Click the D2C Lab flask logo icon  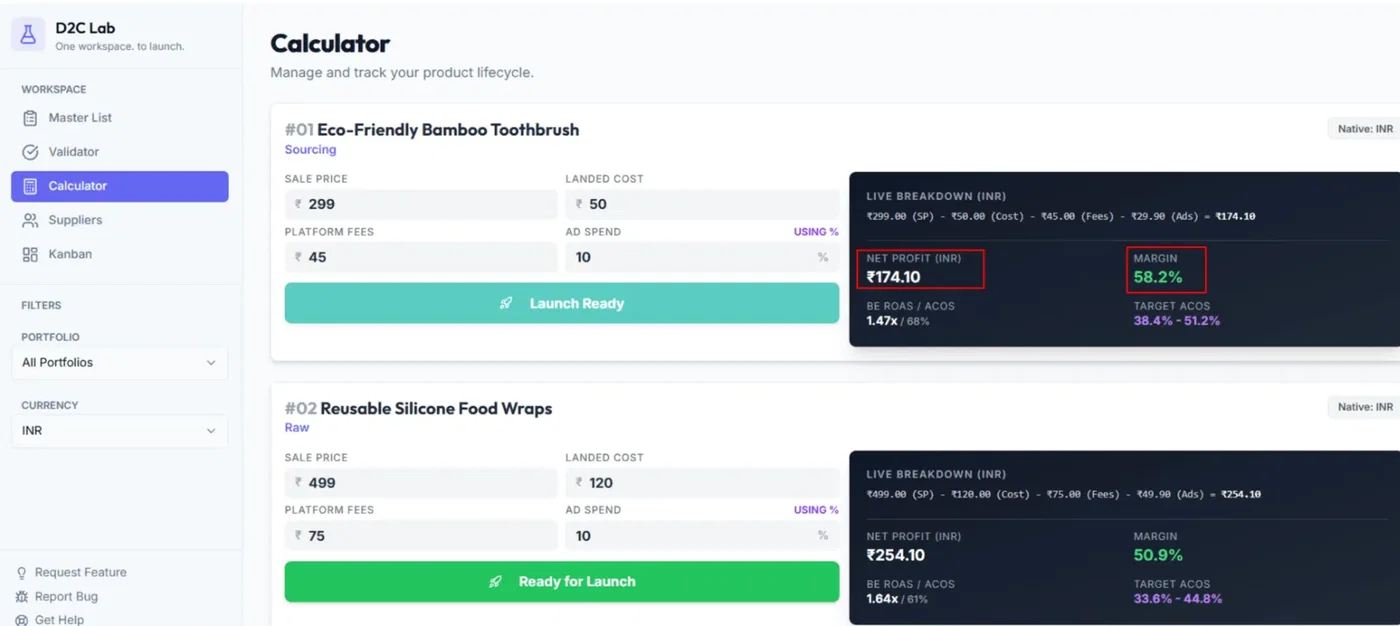point(28,34)
